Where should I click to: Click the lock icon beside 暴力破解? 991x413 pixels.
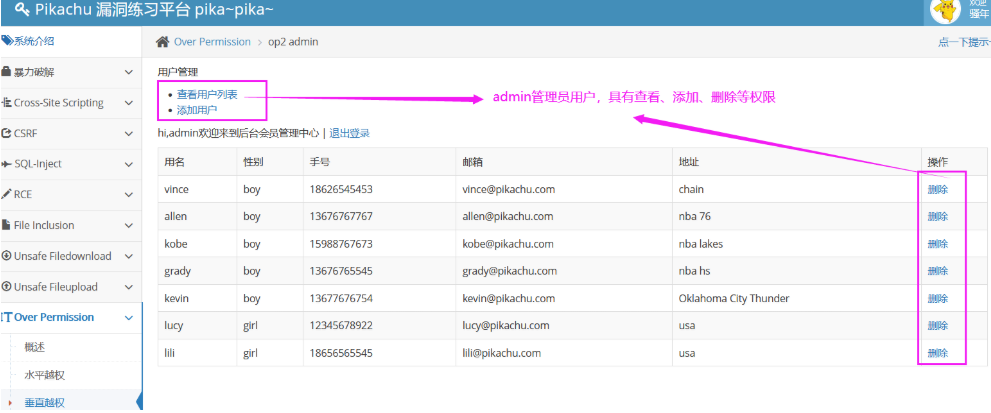tap(6, 73)
